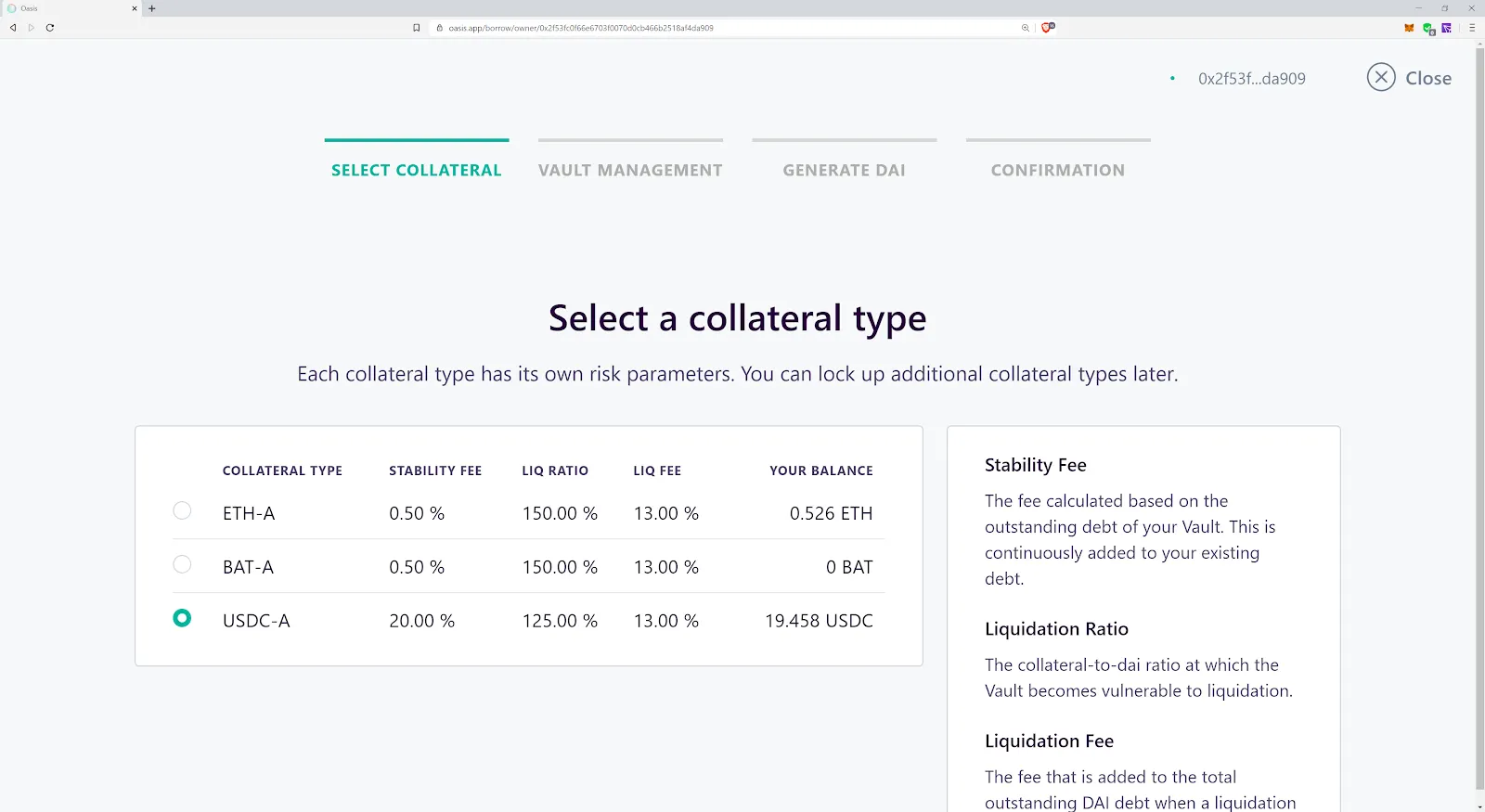Open the MetaMask fox extension
Screen dimensions: 1485x812
[1409, 28]
